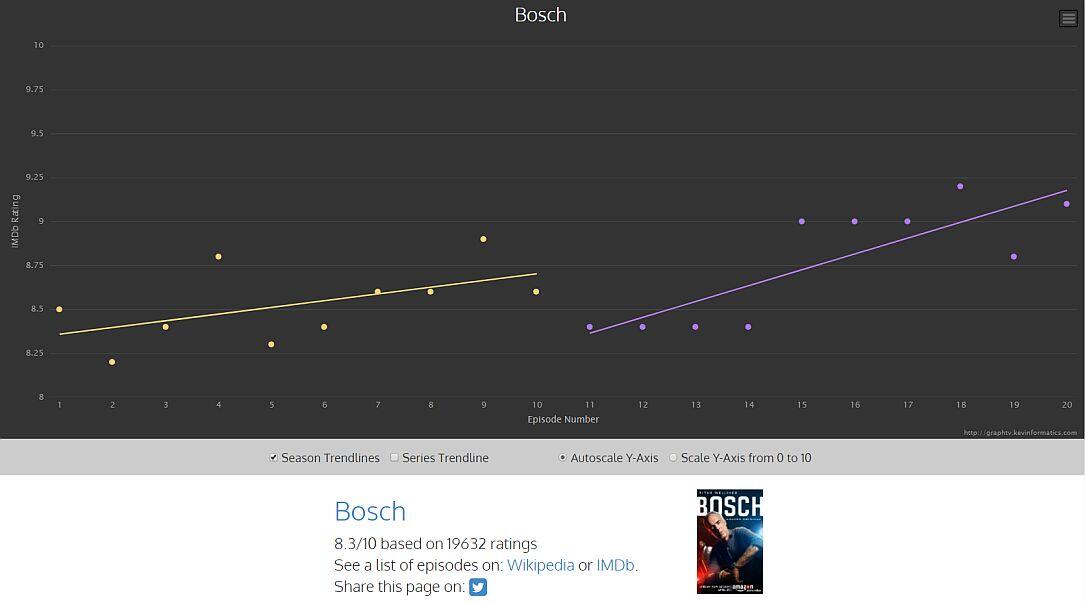Select Scale Y-Axis from 0 to 10
This screenshot has height=603, width=1085.
pyautogui.click(x=673, y=458)
